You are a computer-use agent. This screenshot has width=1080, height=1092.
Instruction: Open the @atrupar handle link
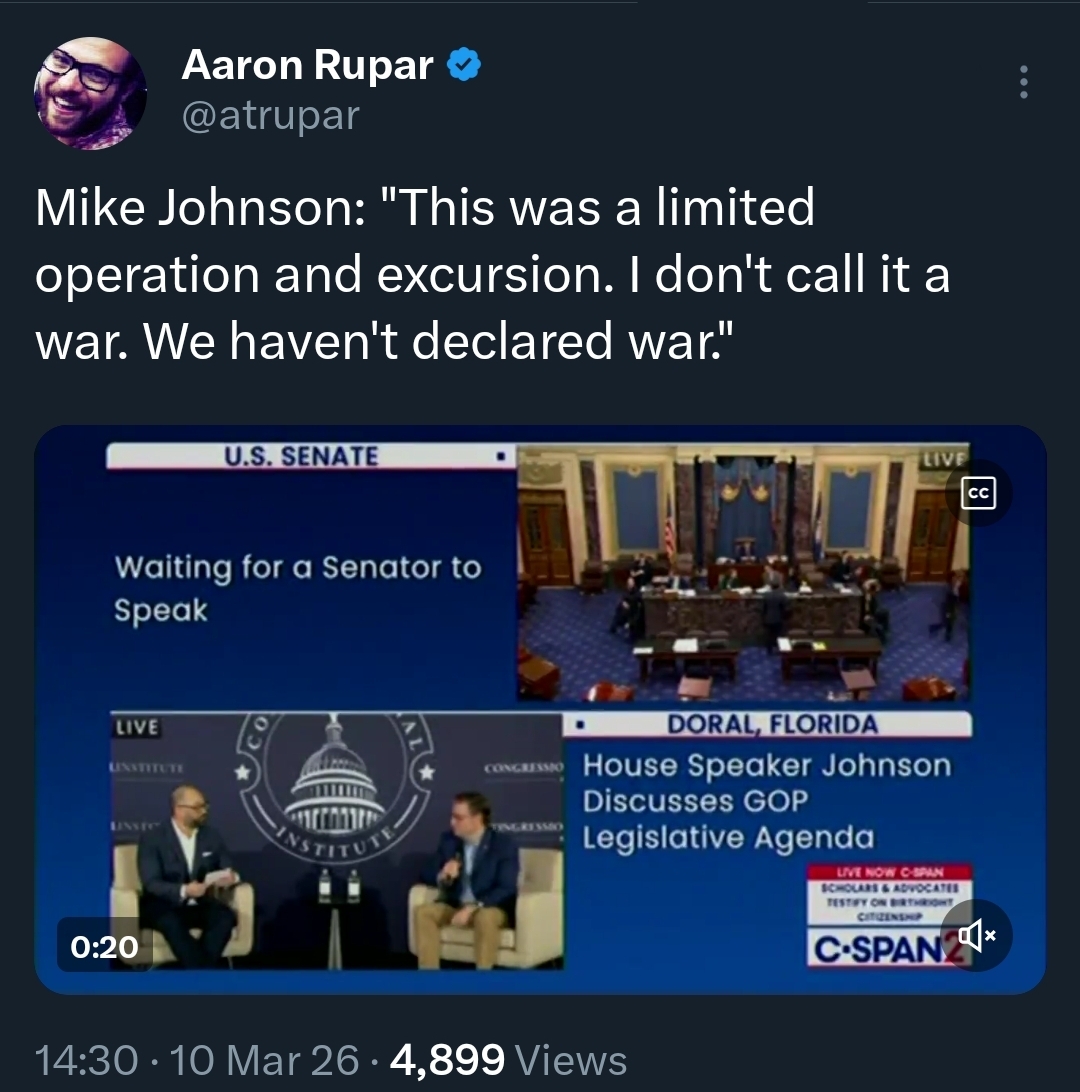pyautogui.click(x=270, y=115)
